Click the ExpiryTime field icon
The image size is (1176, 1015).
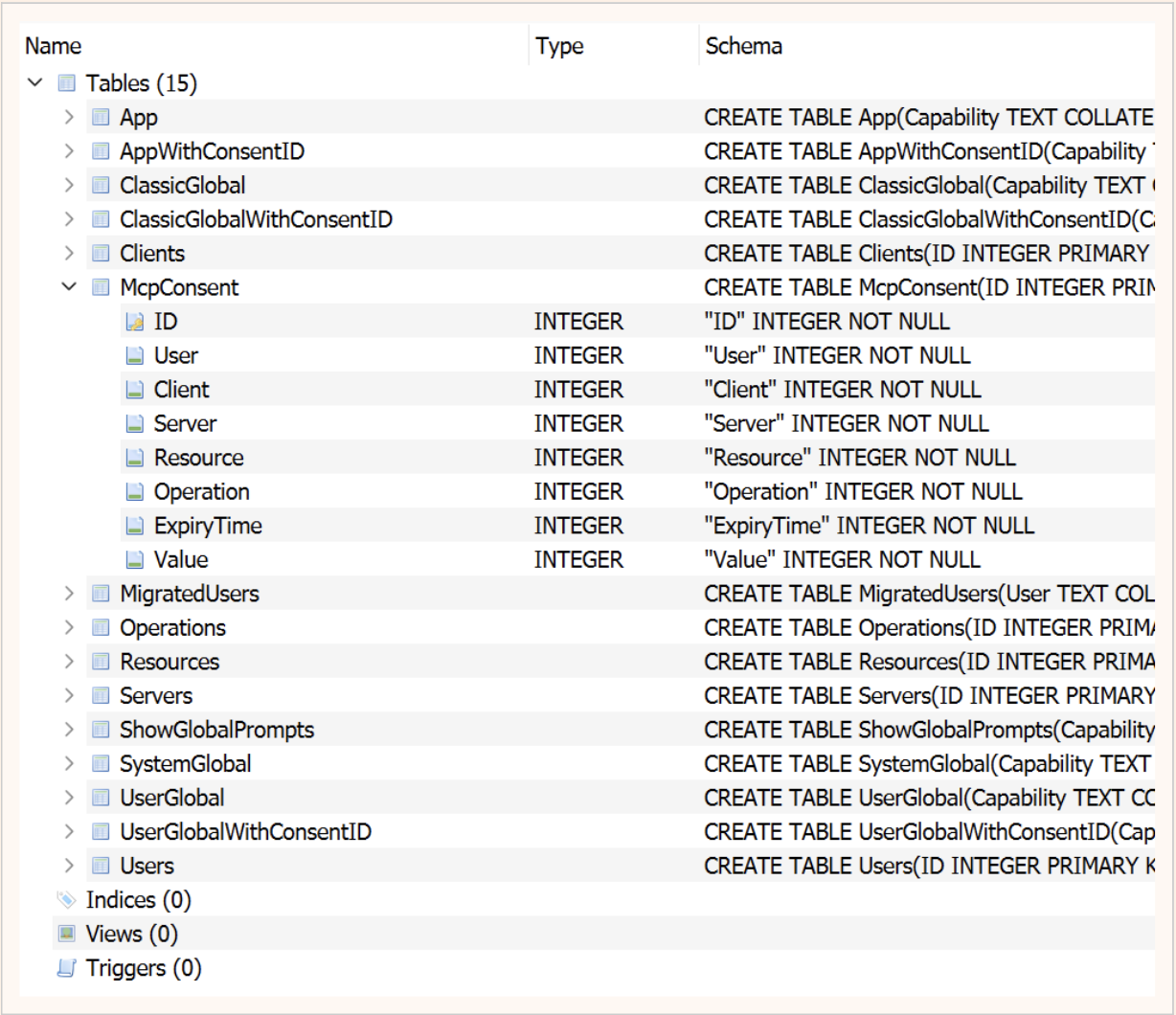(x=135, y=526)
